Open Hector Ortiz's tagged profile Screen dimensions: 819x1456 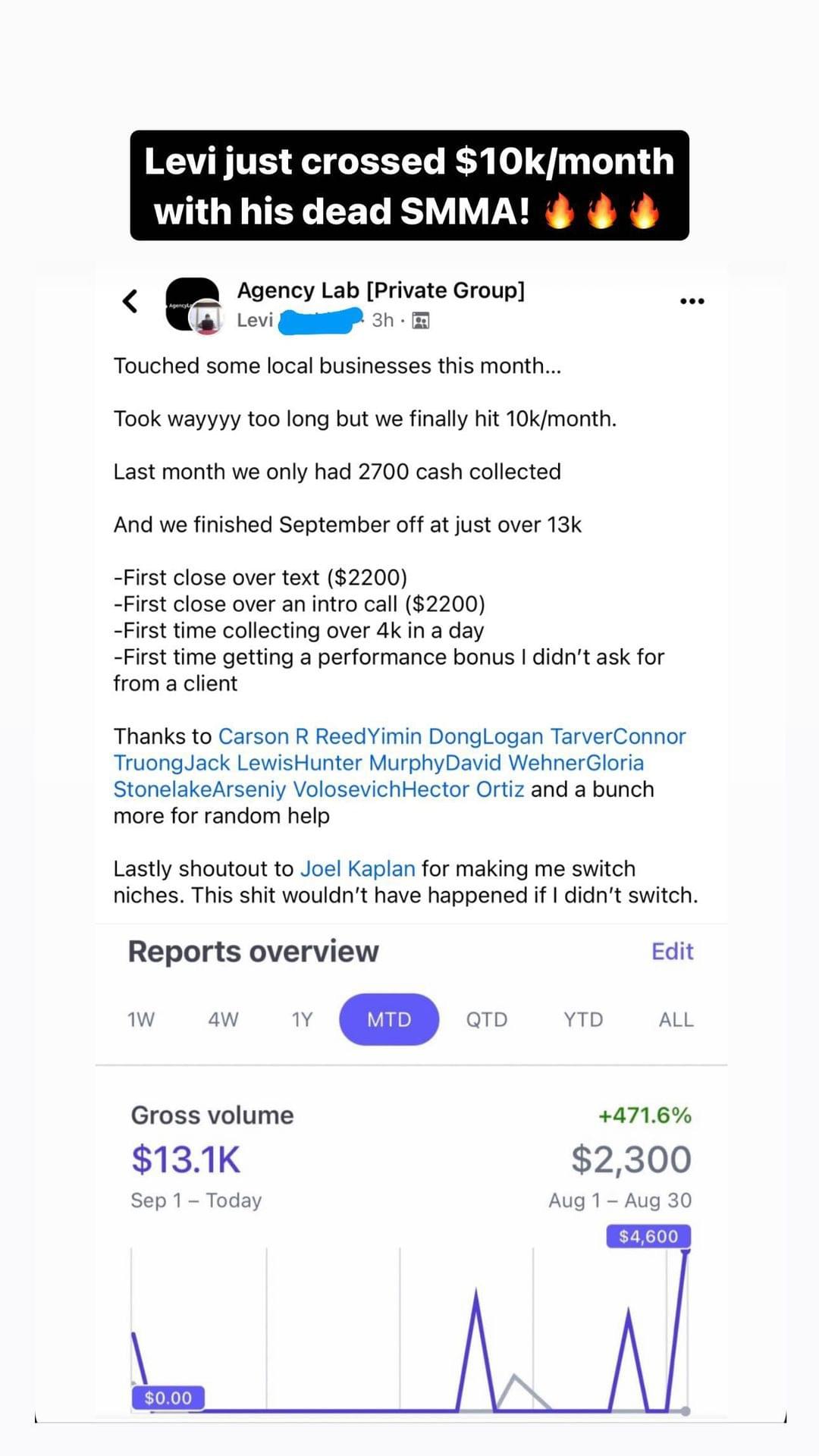pos(463,789)
